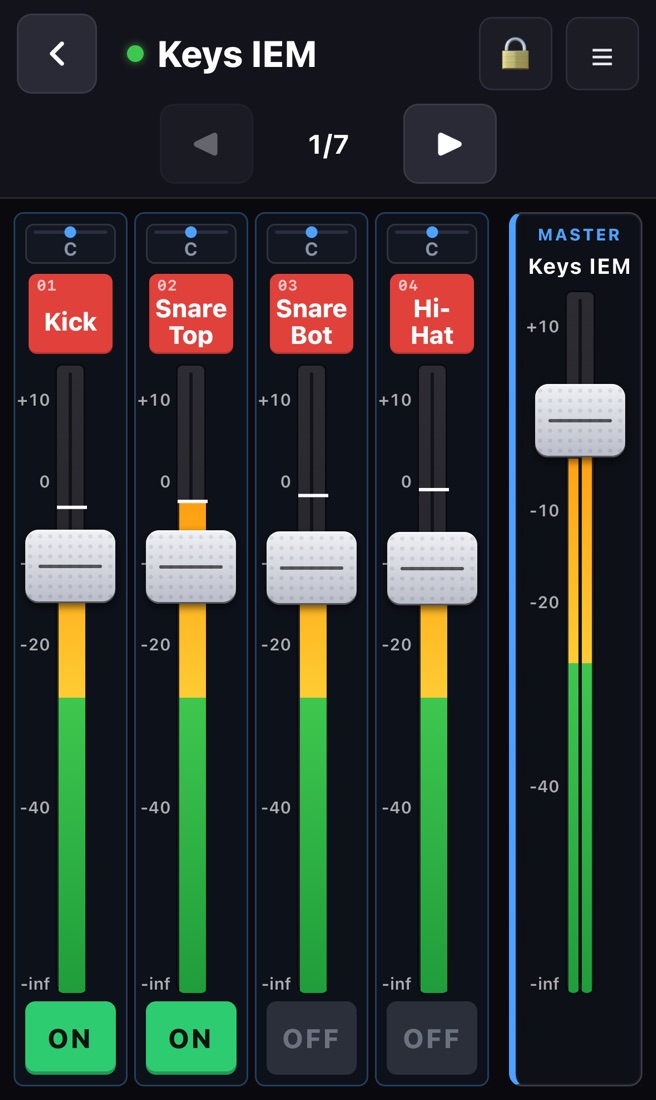The height and width of the screenshot is (1100, 656).
Task: Select the Snare Bot channel label
Action: (312, 314)
